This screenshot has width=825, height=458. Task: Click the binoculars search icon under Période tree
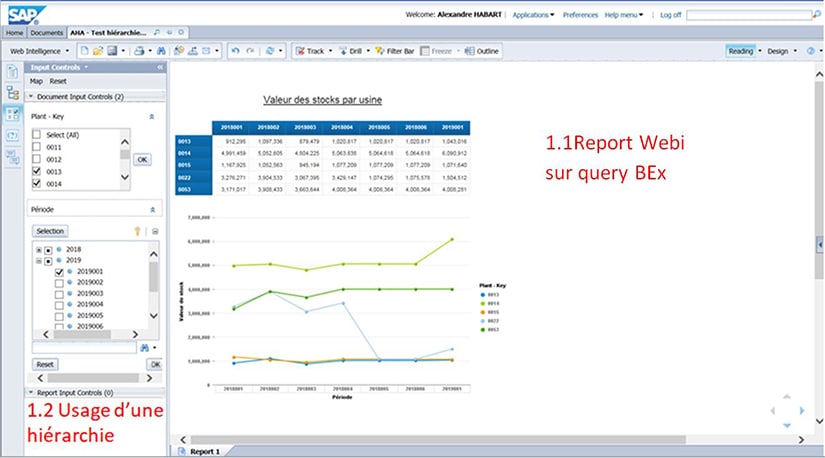[x=144, y=348]
